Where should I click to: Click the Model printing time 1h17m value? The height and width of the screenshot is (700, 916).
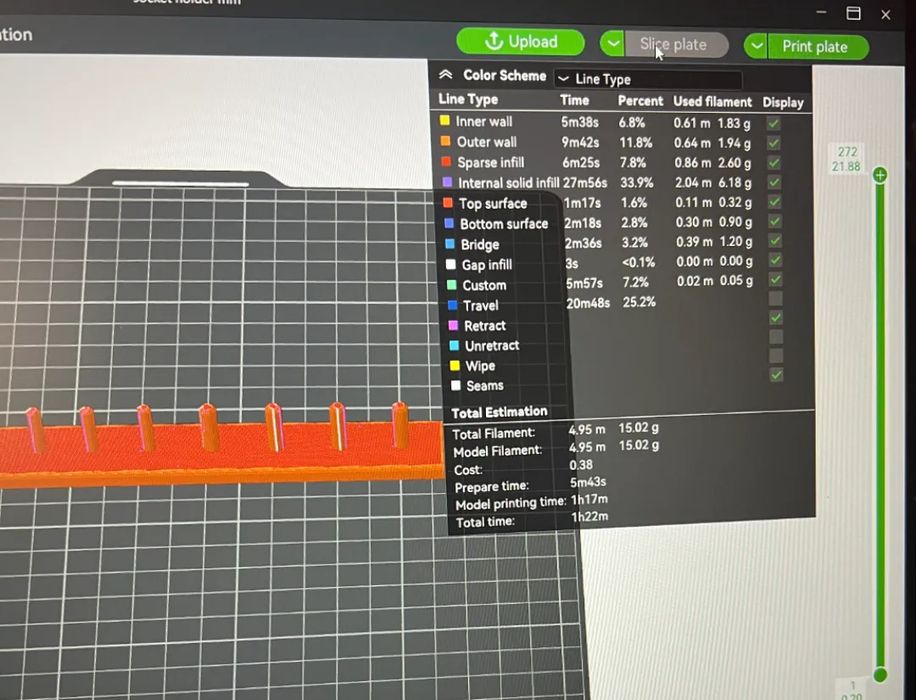(589, 500)
